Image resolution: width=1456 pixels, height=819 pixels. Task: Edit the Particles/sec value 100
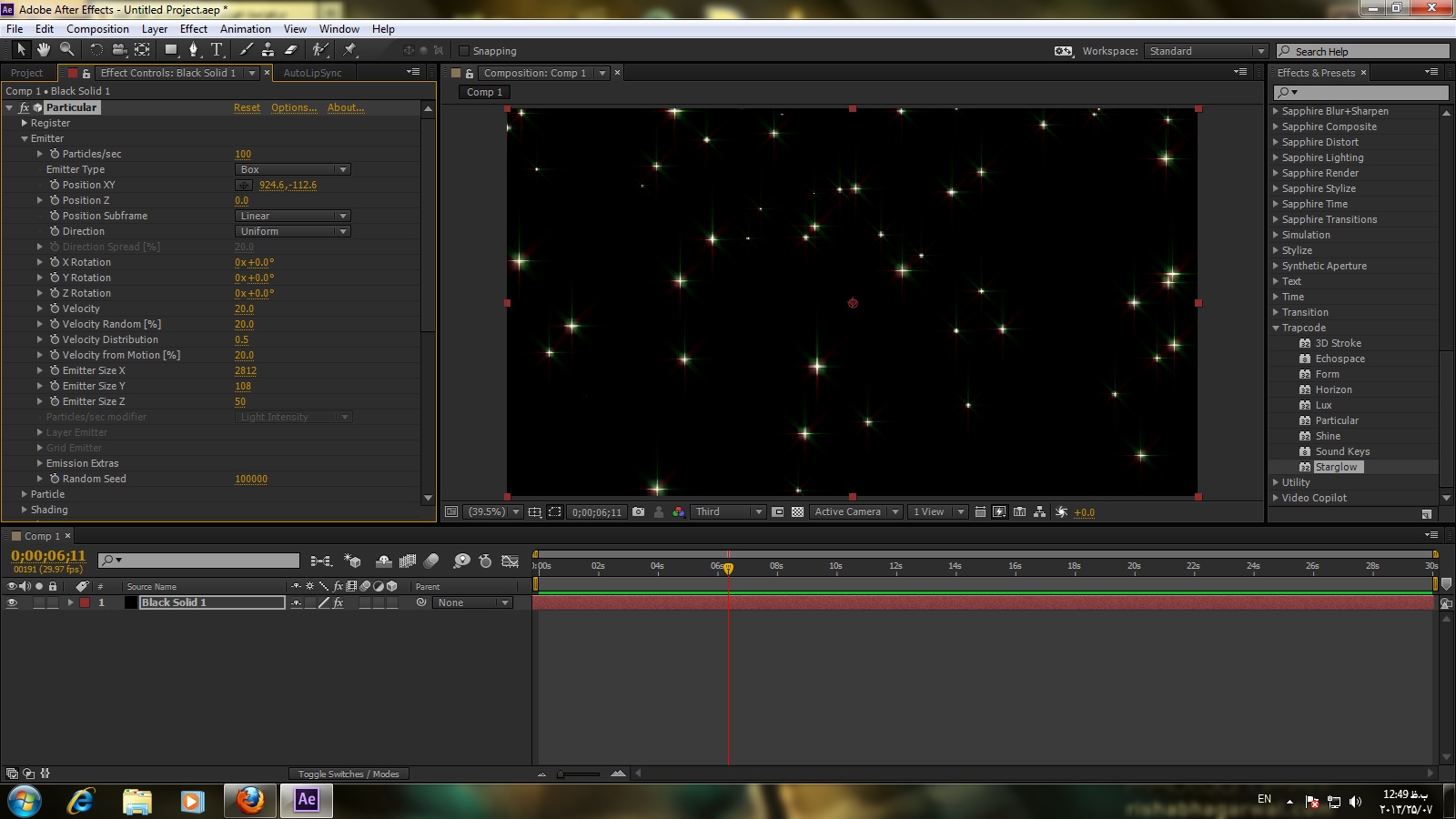[243, 154]
